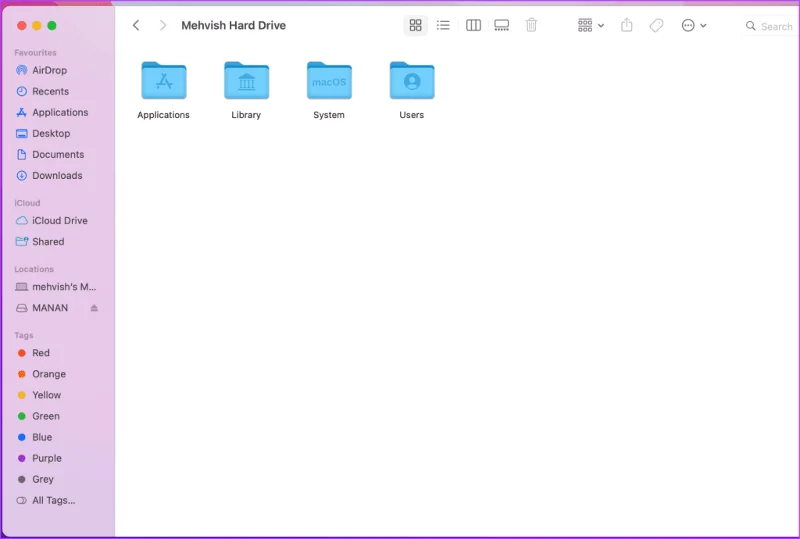
Task: Click the System folder name label
Action: click(329, 115)
